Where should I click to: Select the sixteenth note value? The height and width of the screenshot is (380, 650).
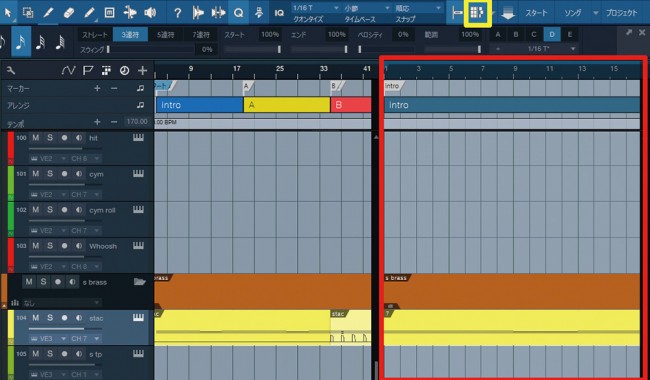click(x=21, y=42)
